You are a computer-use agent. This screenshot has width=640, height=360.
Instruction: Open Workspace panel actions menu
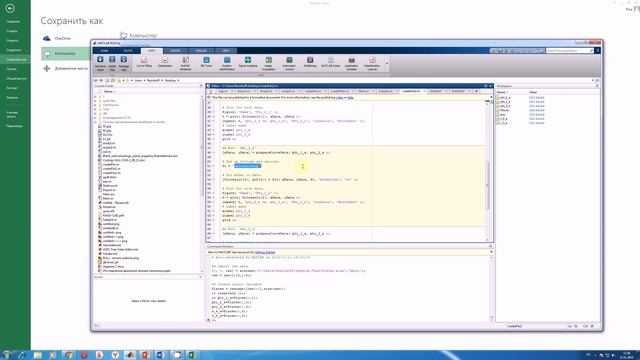597,86
